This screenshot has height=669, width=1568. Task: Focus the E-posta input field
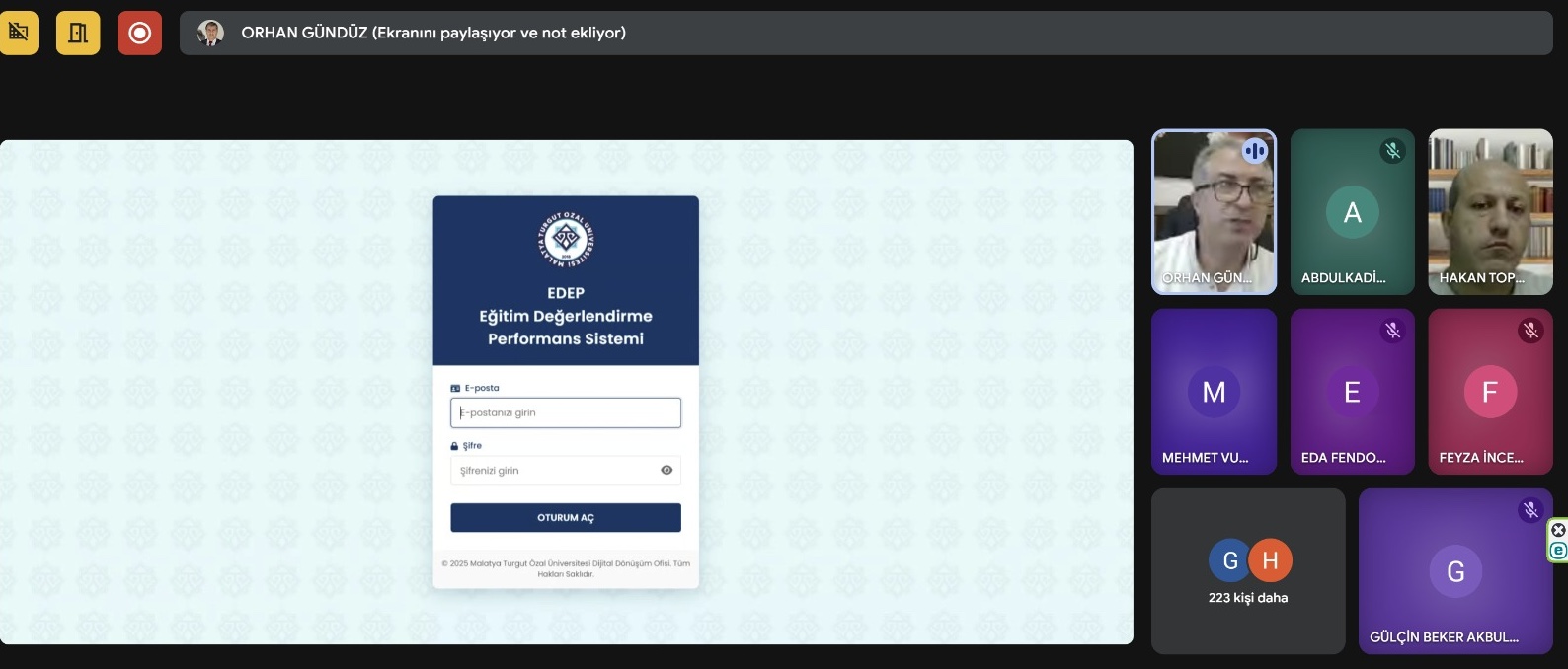[566, 412]
